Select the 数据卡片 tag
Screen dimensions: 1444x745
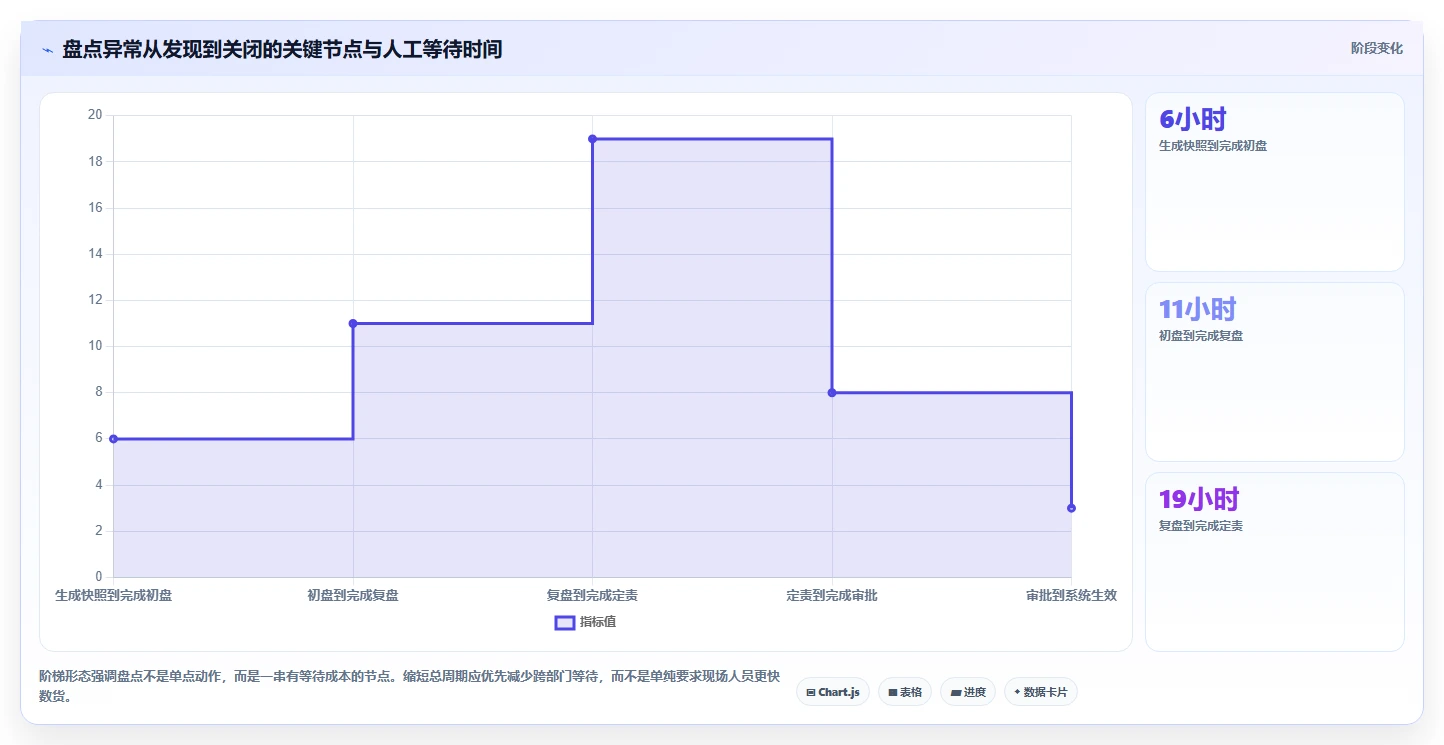[1041, 692]
